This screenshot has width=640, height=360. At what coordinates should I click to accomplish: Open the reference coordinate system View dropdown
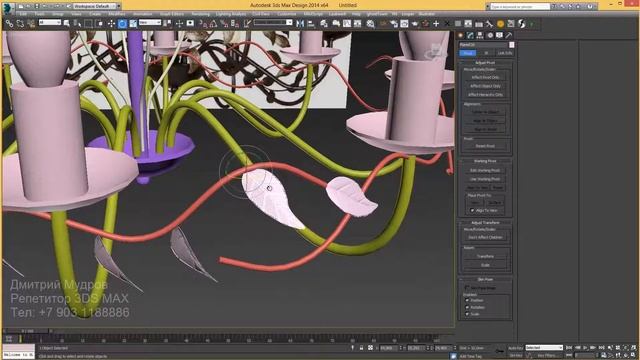point(150,22)
